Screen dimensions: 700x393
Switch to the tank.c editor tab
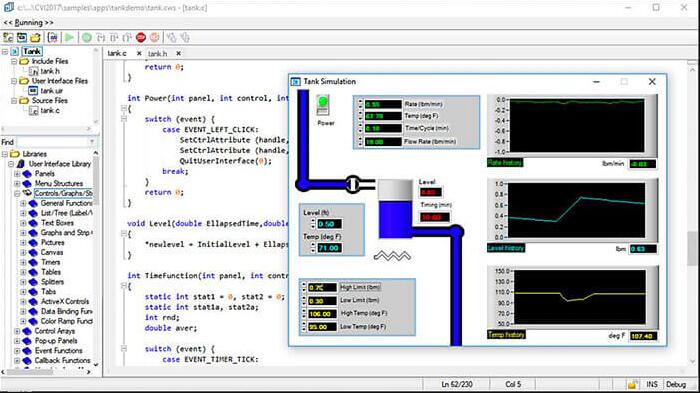pos(117,53)
